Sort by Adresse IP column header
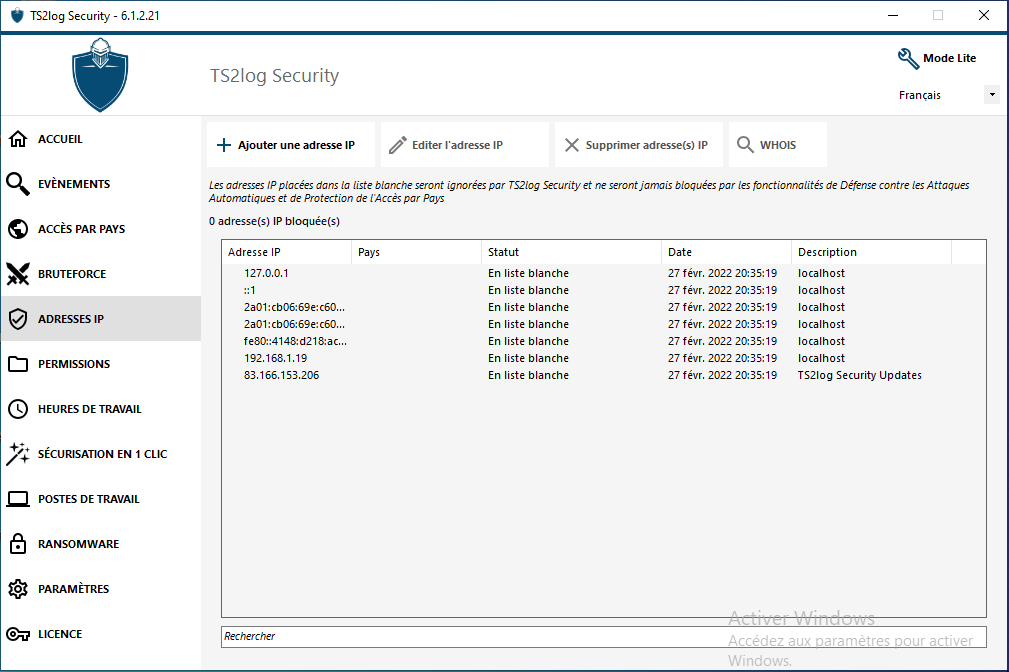Image resolution: width=1009 pixels, height=672 pixels. click(286, 252)
